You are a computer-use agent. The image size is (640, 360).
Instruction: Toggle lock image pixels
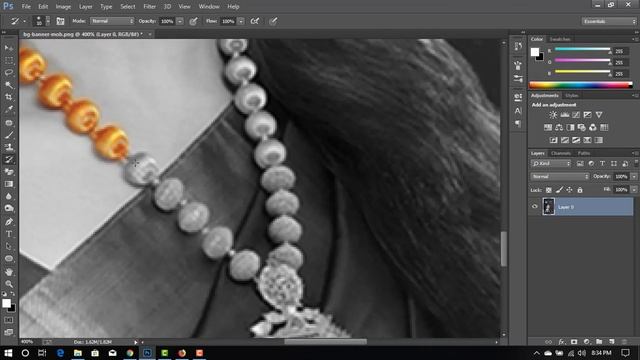(x=559, y=190)
